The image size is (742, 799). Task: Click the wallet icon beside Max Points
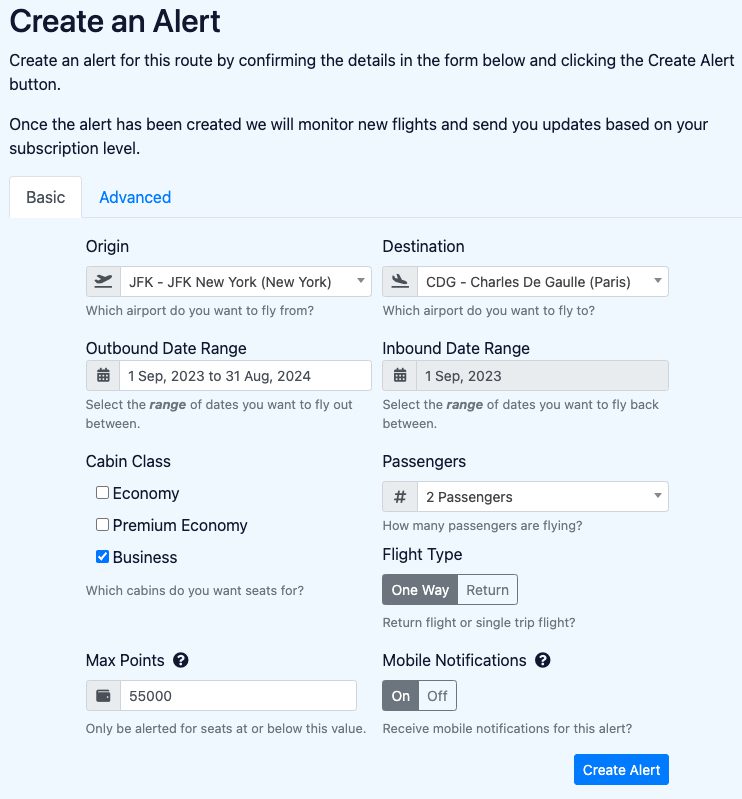(x=103, y=696)
